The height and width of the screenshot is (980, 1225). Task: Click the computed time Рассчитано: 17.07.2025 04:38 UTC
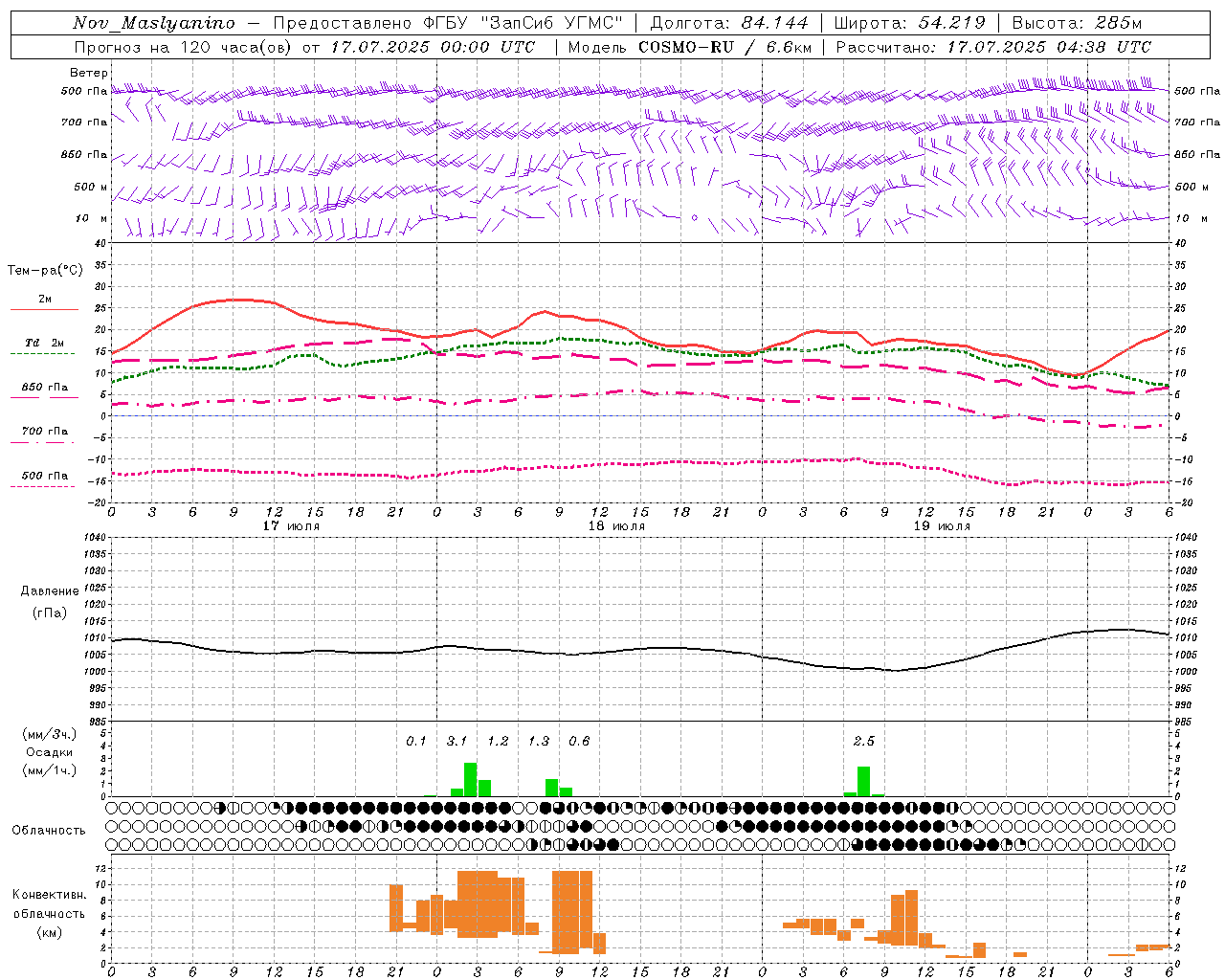tap(993, 47)
